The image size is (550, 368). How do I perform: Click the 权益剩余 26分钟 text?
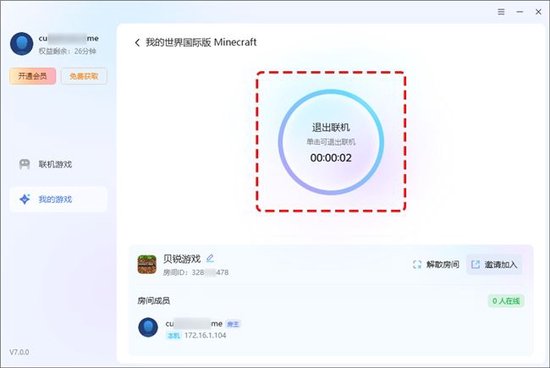click(67, 51)
